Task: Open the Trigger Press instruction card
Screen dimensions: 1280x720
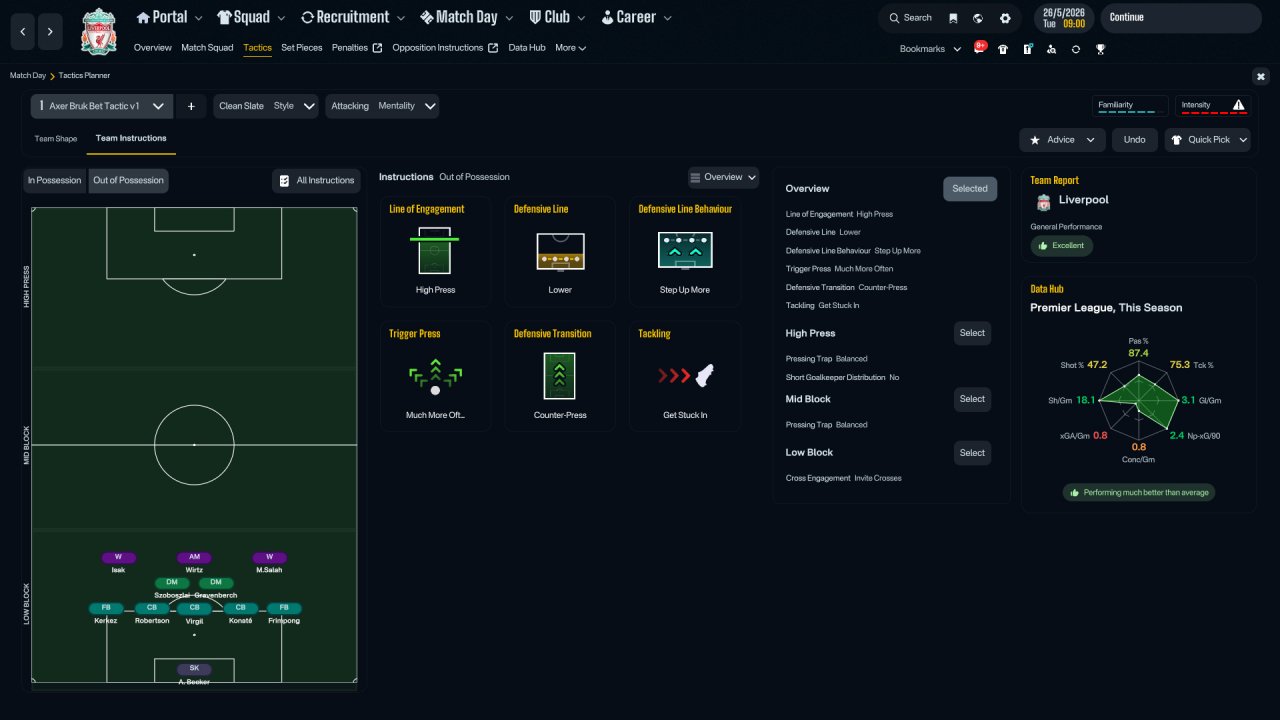Action: (435, 376)
